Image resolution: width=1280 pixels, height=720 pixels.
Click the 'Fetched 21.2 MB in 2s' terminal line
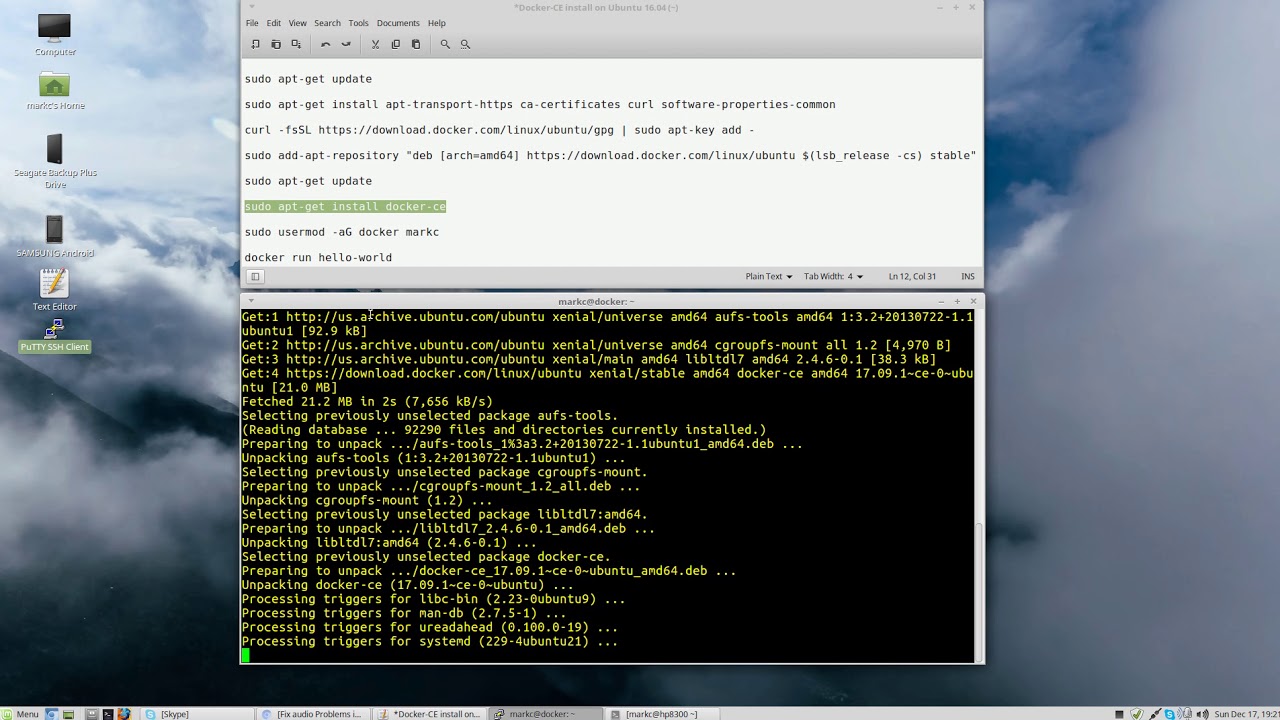[x=367, y=401]
